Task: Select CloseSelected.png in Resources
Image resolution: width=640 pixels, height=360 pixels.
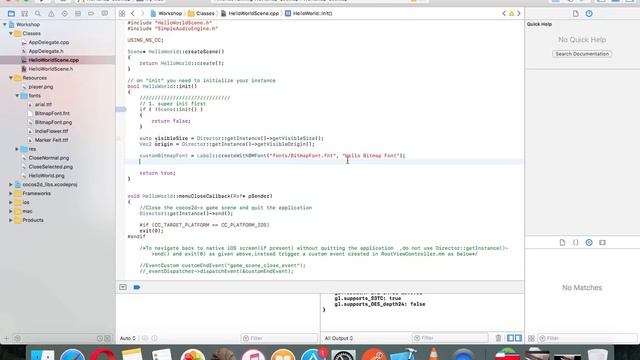Action: (51, 167)
